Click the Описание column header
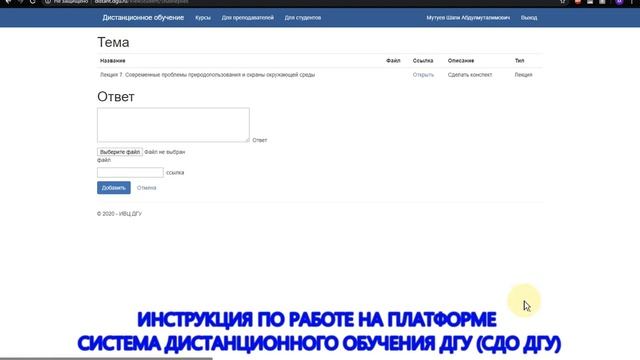The height and width of the screenshot is (360, 640). pos(461,60)
